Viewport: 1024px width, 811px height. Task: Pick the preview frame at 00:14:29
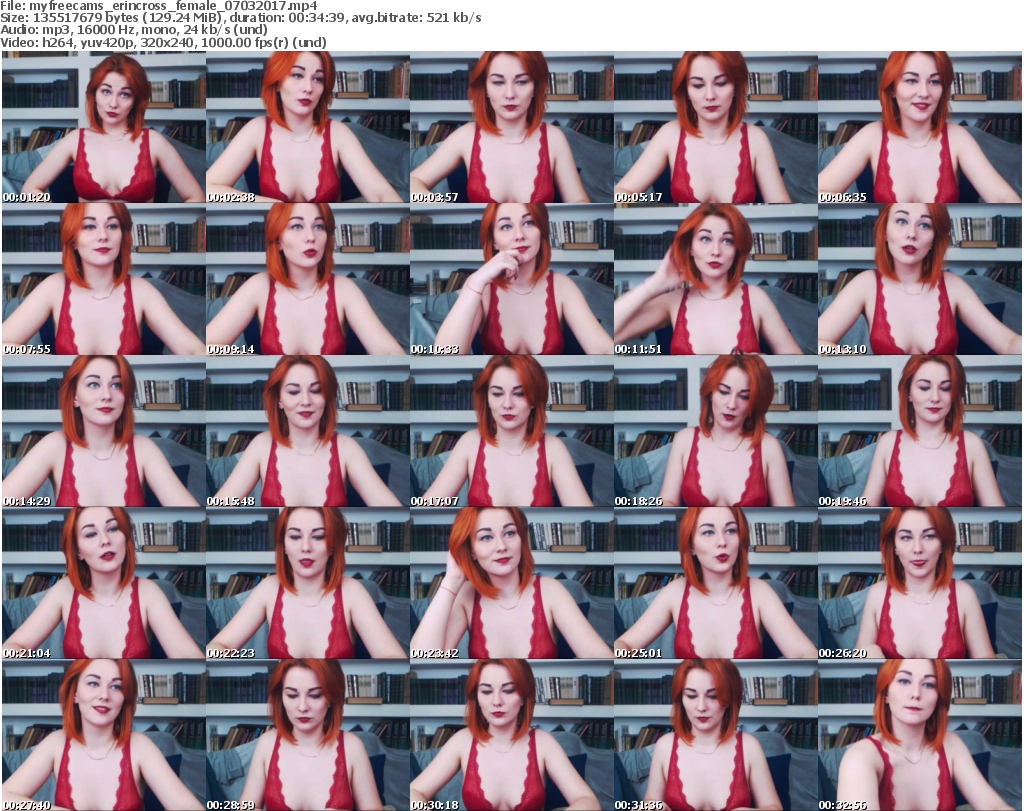click(104, 431)
